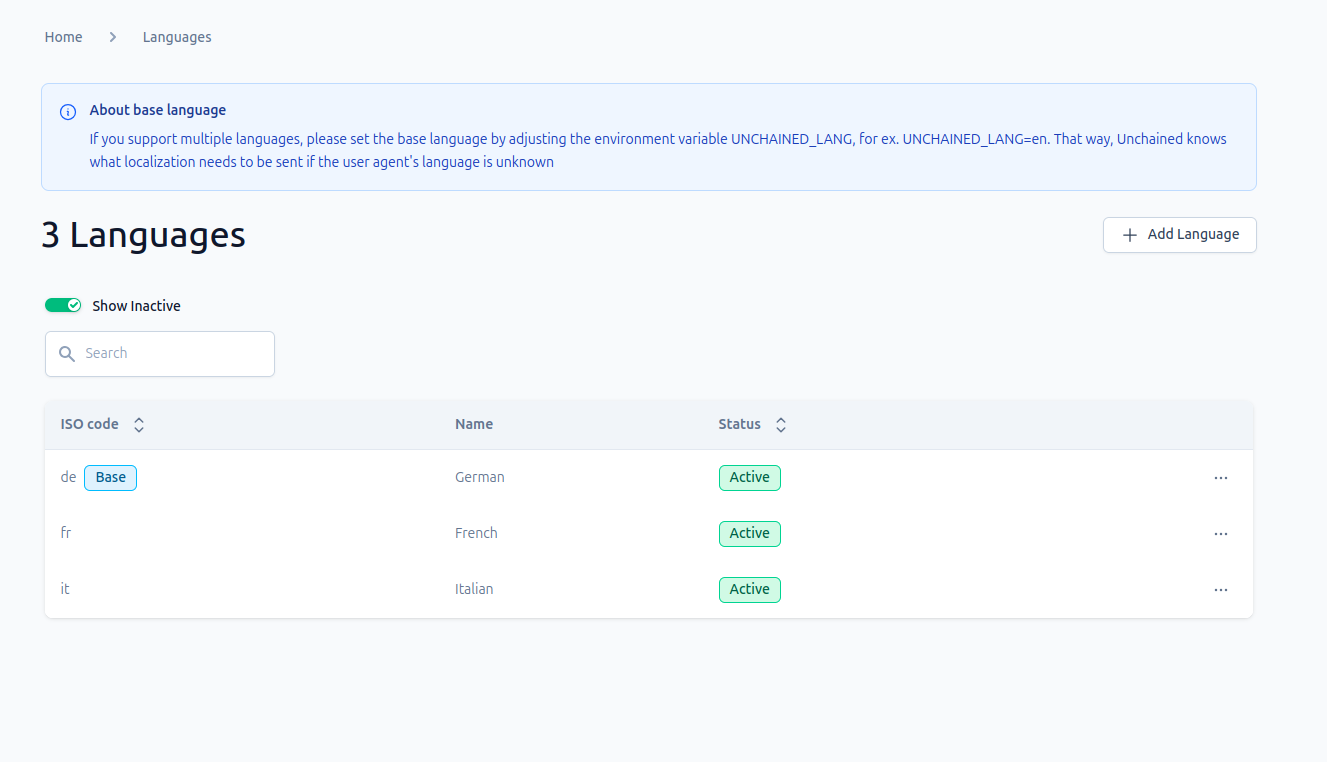Open Languages breadcrumb item
The height and width of the screenshot is (762, 1327).
[x=177, y=37]
